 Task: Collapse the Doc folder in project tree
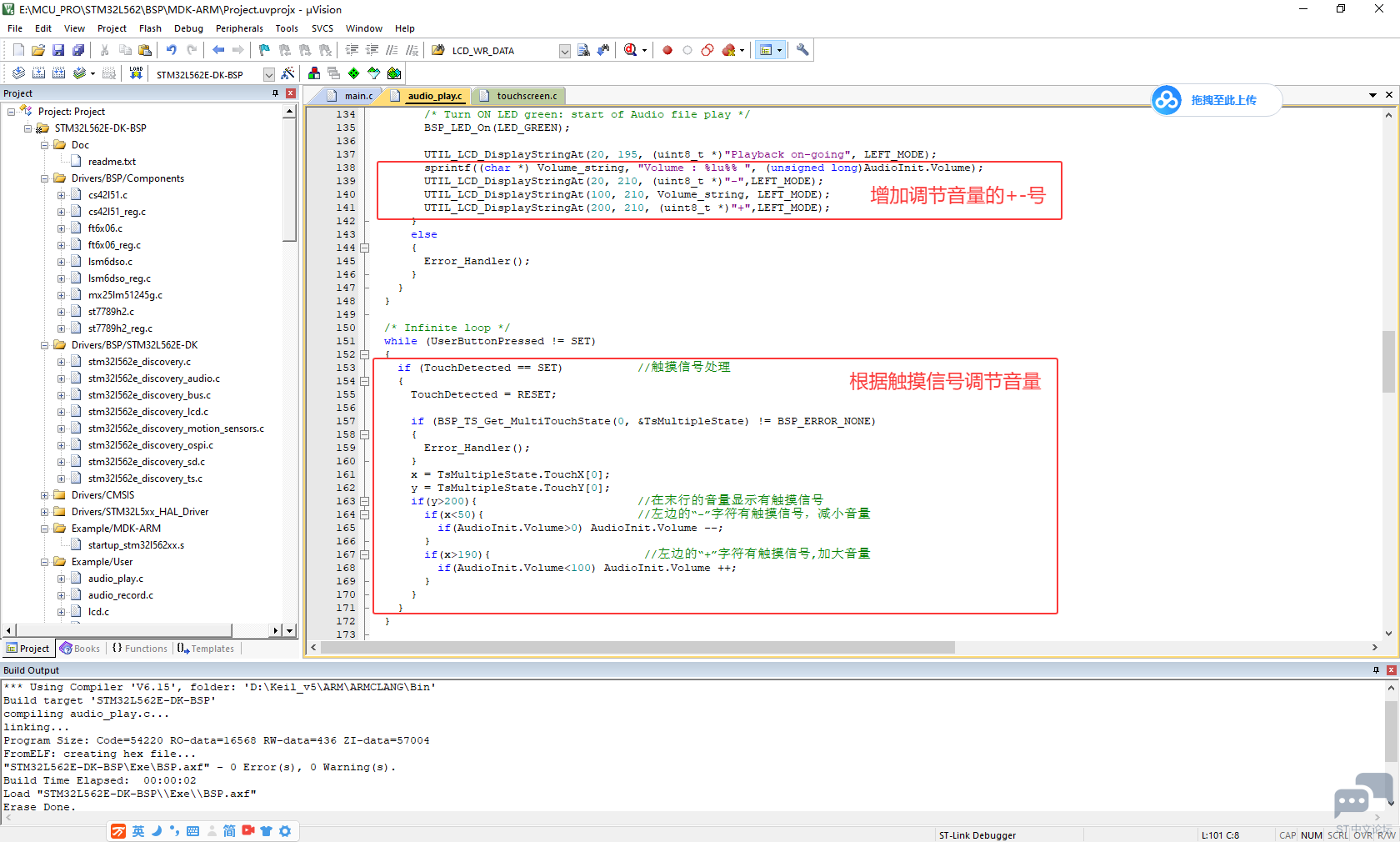coord(45,145)
